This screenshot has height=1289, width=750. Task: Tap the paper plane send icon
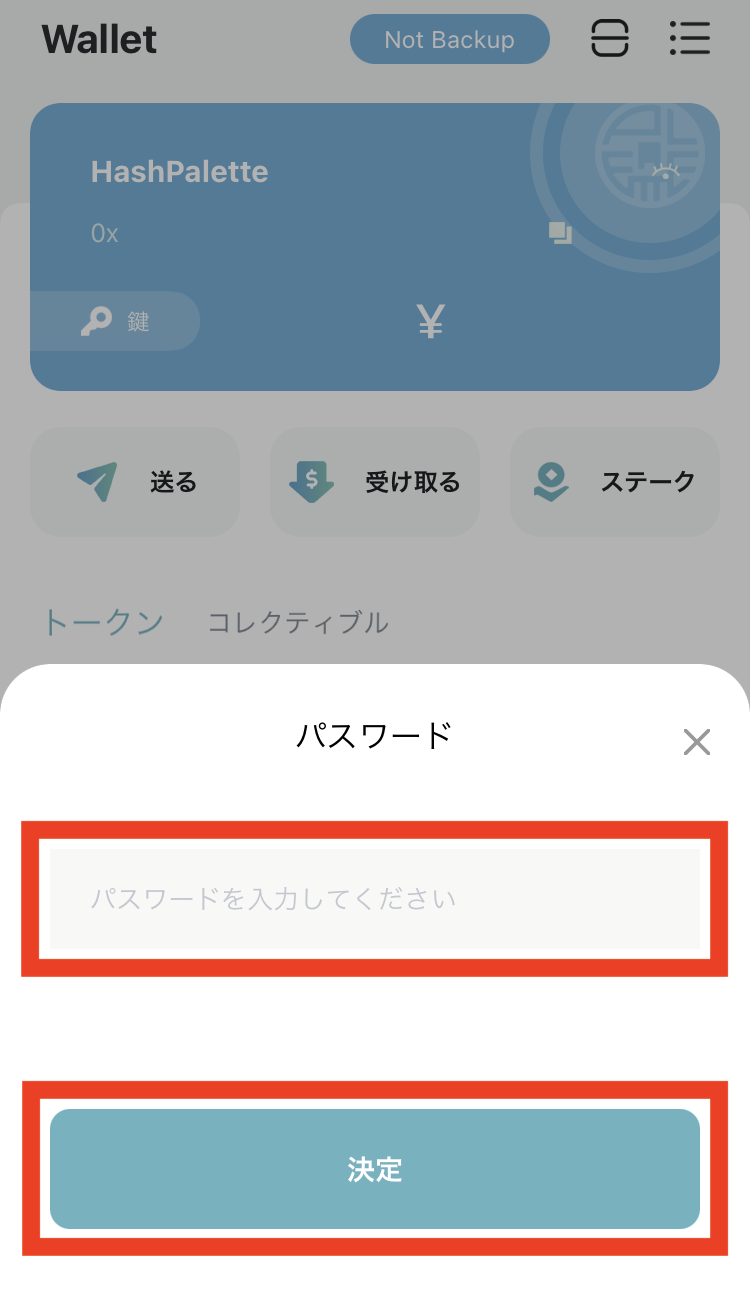97,482
